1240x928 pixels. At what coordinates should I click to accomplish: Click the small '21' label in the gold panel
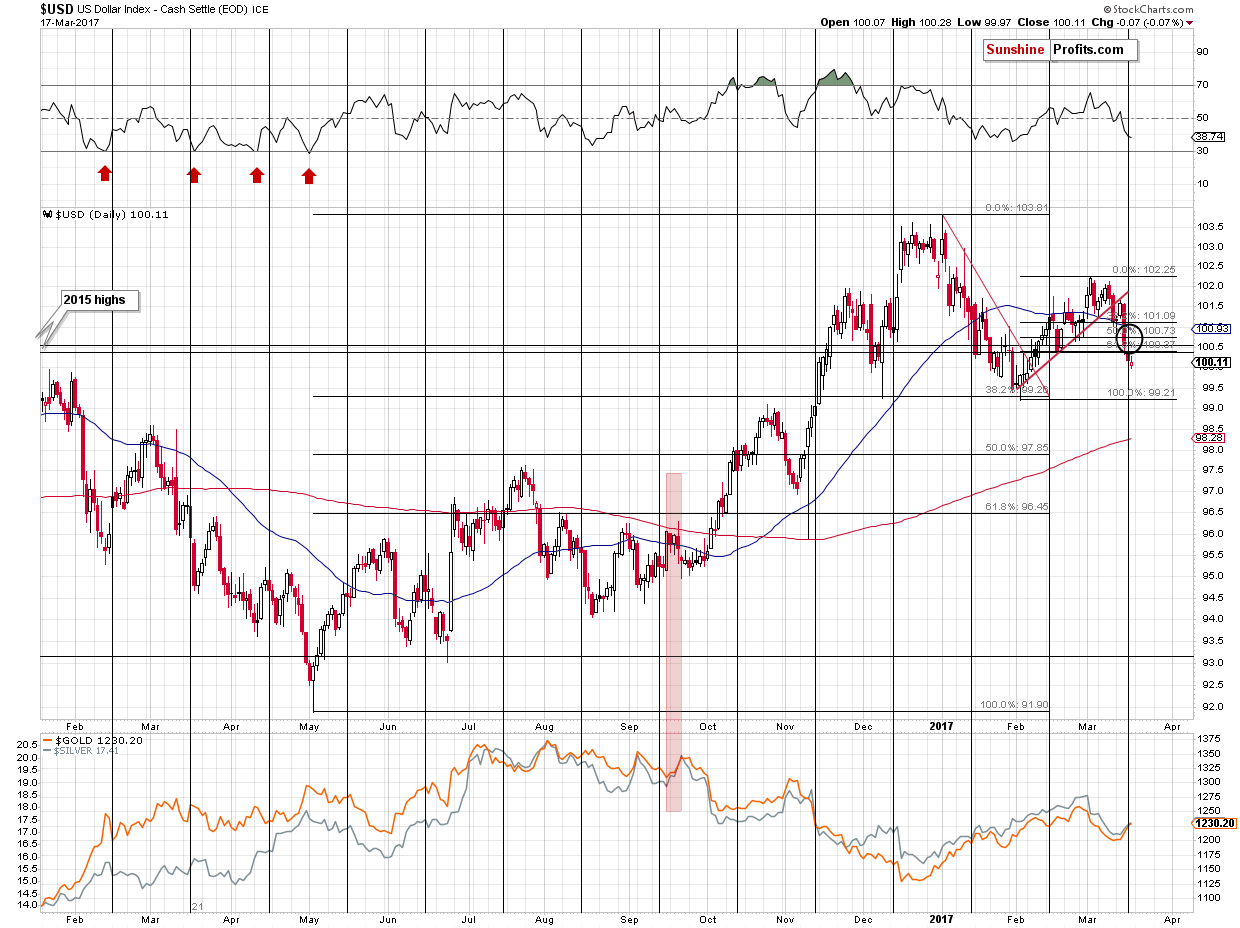pos(197,907)
